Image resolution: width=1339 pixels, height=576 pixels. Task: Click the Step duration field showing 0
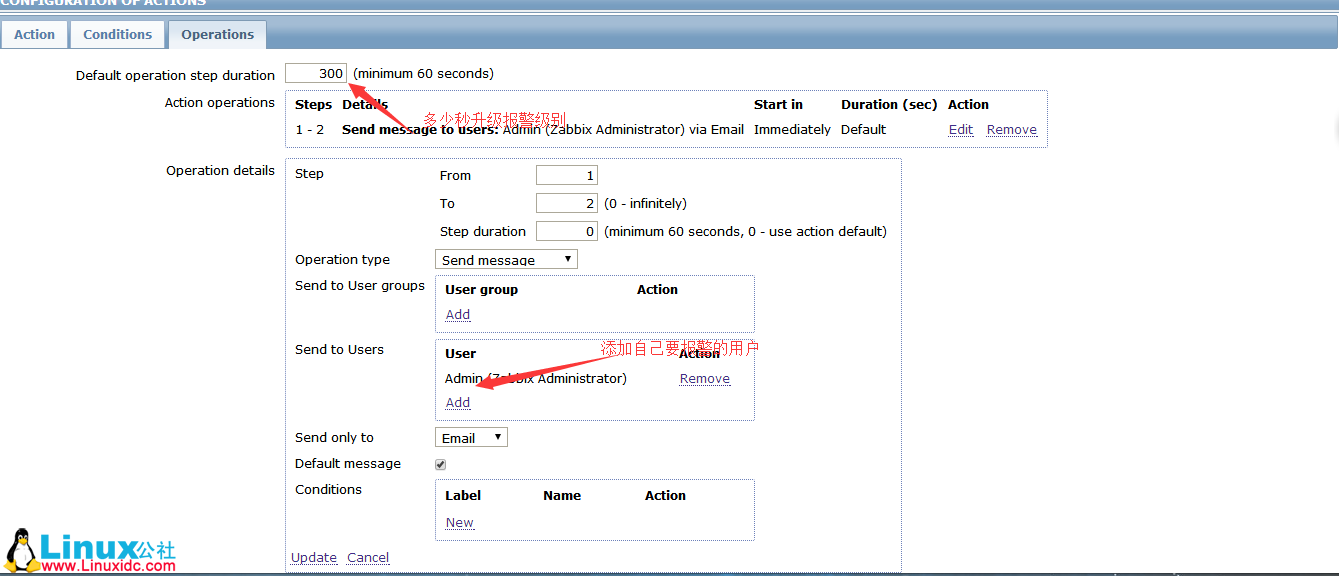566,230
